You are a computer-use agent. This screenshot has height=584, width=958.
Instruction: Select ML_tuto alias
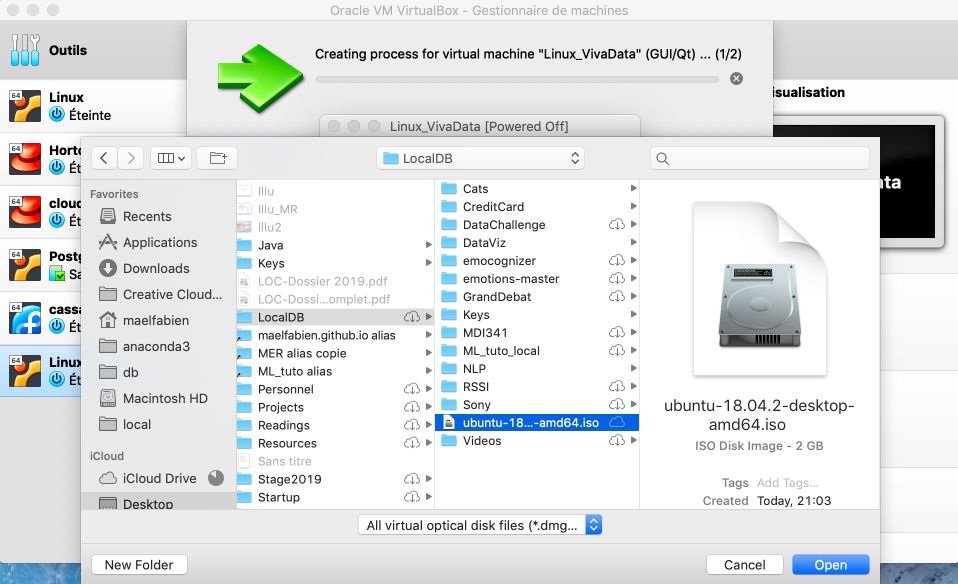[335, 371]
